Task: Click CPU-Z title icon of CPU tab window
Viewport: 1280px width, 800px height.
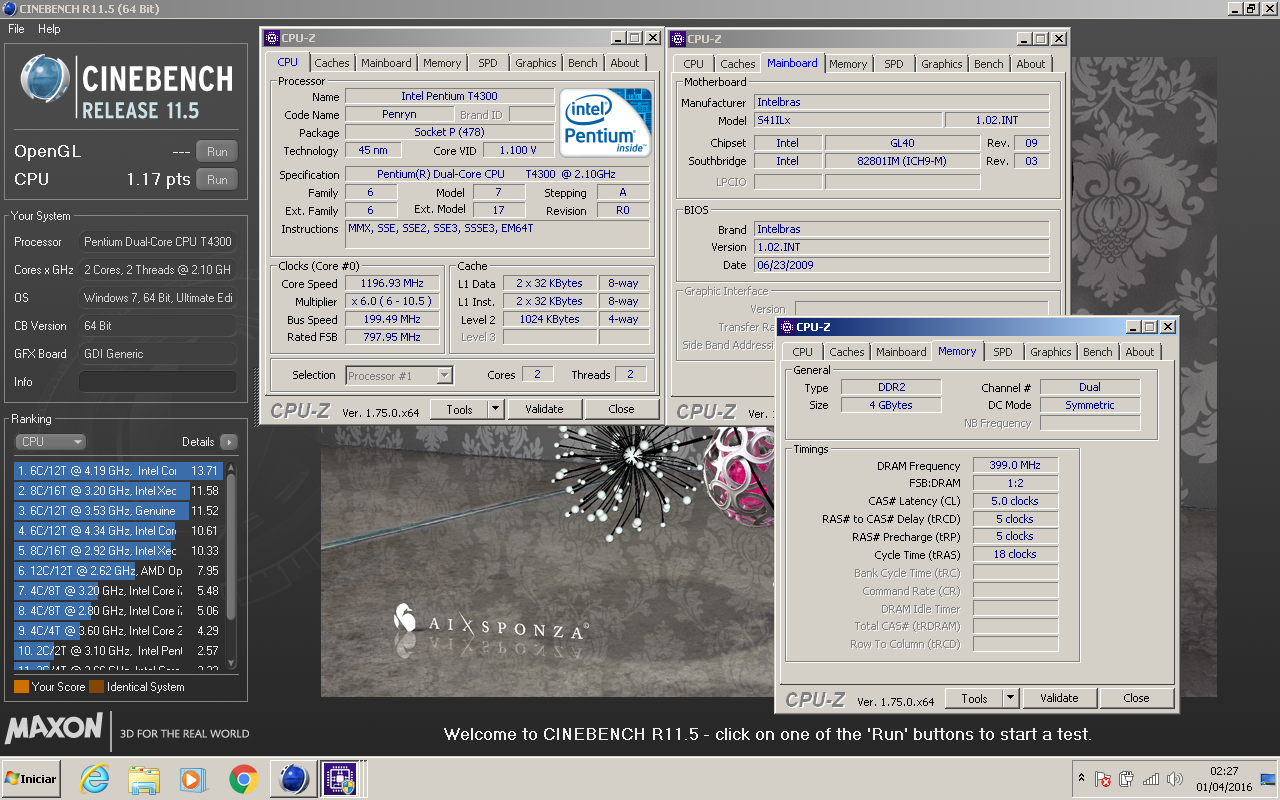Action: point(271,38)
